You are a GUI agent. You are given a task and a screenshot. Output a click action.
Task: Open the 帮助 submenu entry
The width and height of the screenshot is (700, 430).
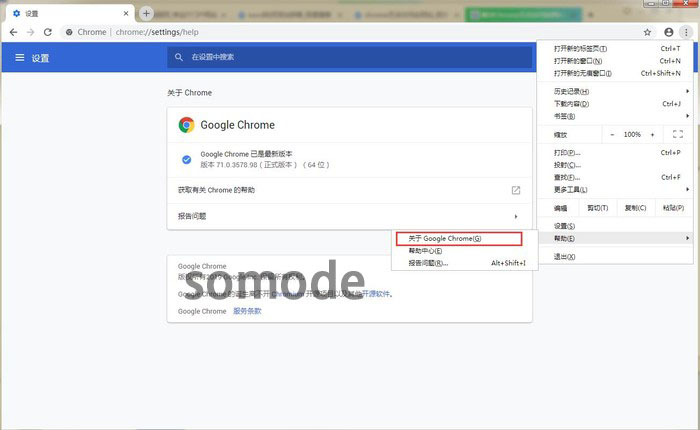(615, 238)
